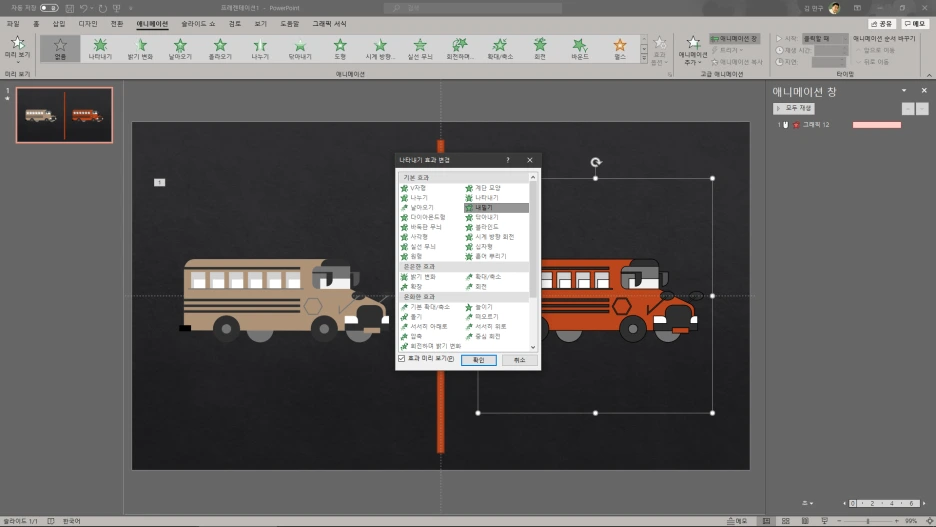
Task: Switch to the 디자인 tab
Action: 88,24
